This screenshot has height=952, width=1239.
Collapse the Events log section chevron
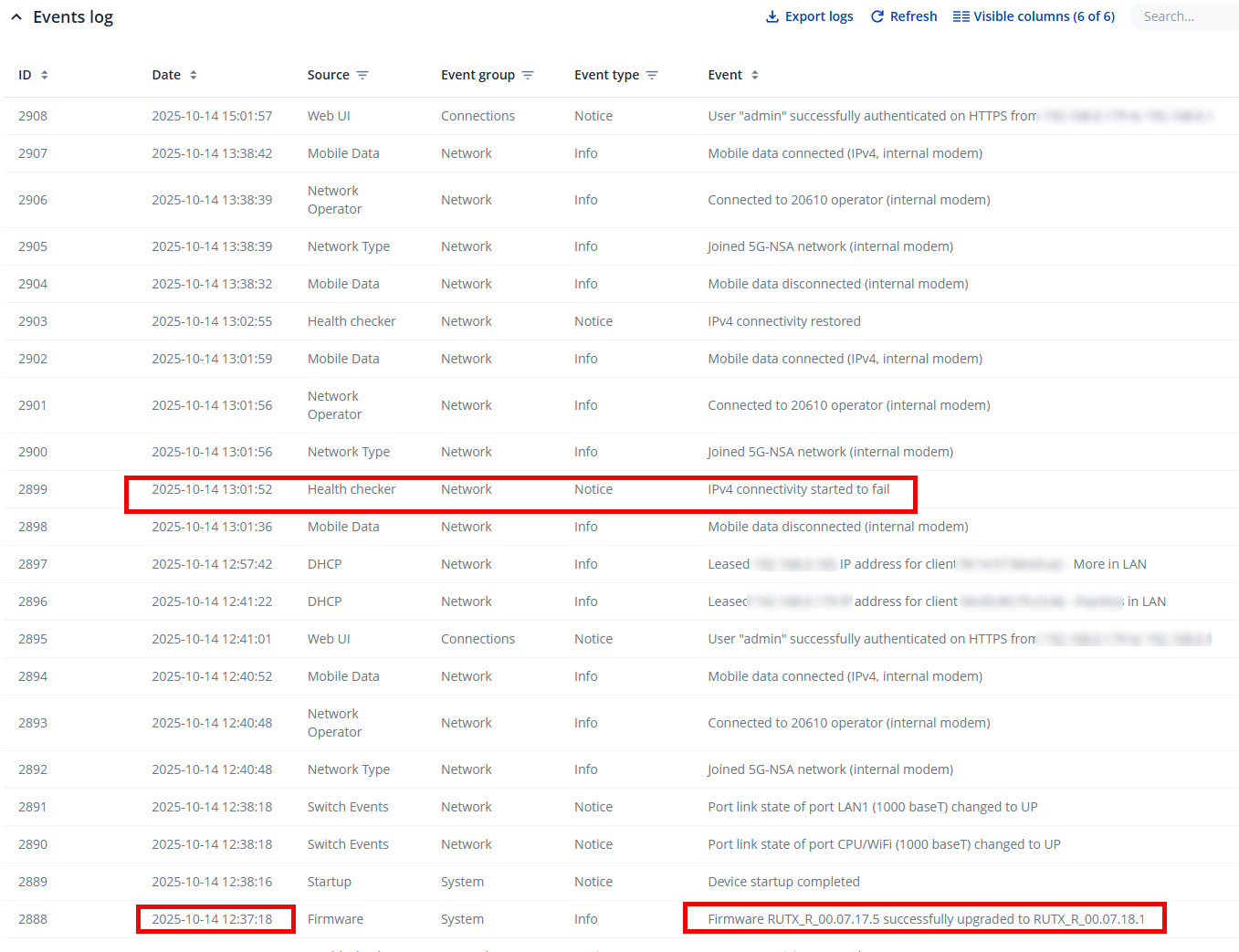coord(16,17)
